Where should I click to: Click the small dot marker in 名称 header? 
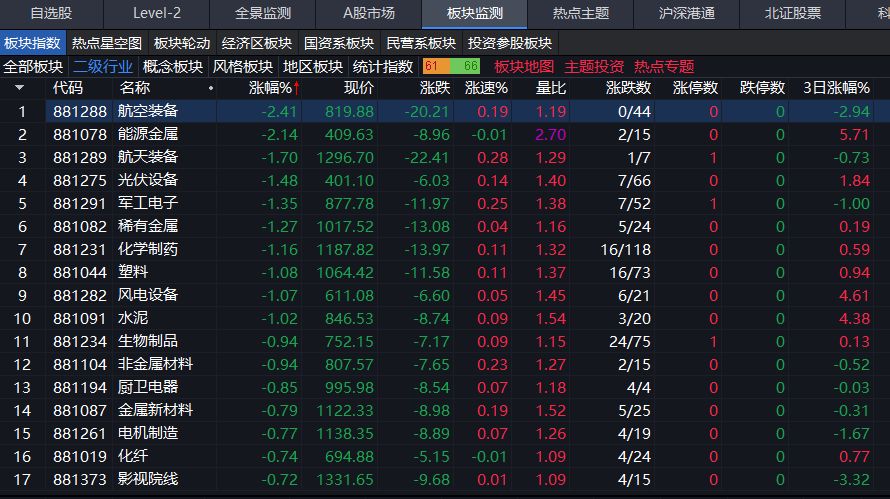click(210, 89)
